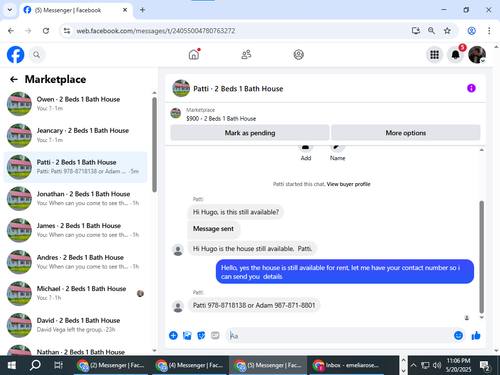Show hidden system tray icons

tap(413, 365)
